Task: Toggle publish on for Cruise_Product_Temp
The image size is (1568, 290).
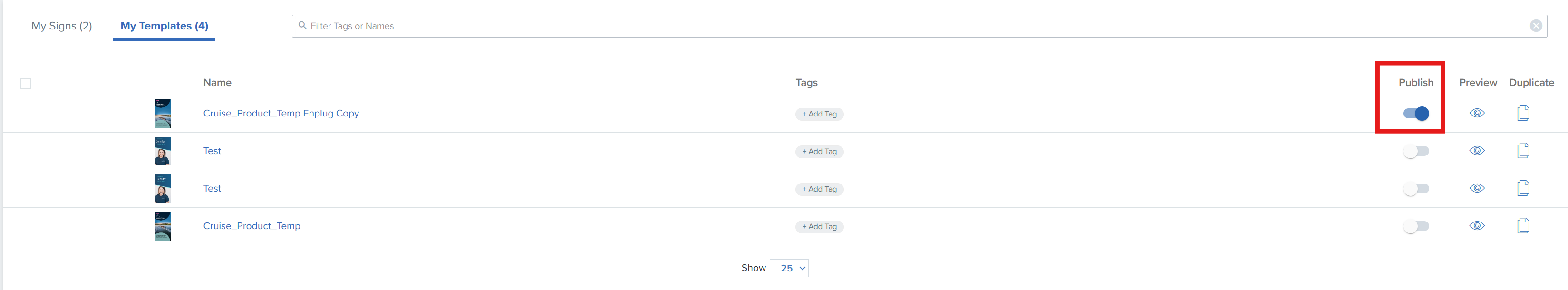Action: [1416, 227]
